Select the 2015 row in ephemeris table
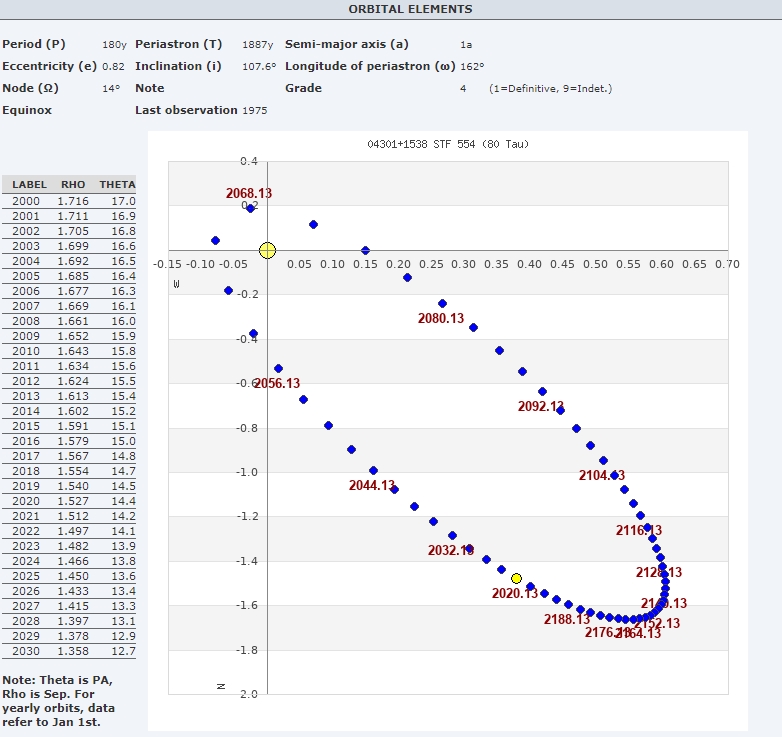 tap(69, 426)
